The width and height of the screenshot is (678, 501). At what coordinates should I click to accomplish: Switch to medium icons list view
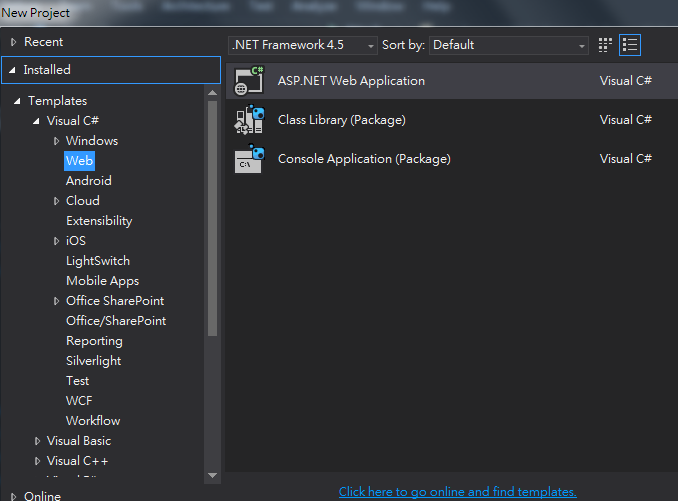(x=630, y=45)
